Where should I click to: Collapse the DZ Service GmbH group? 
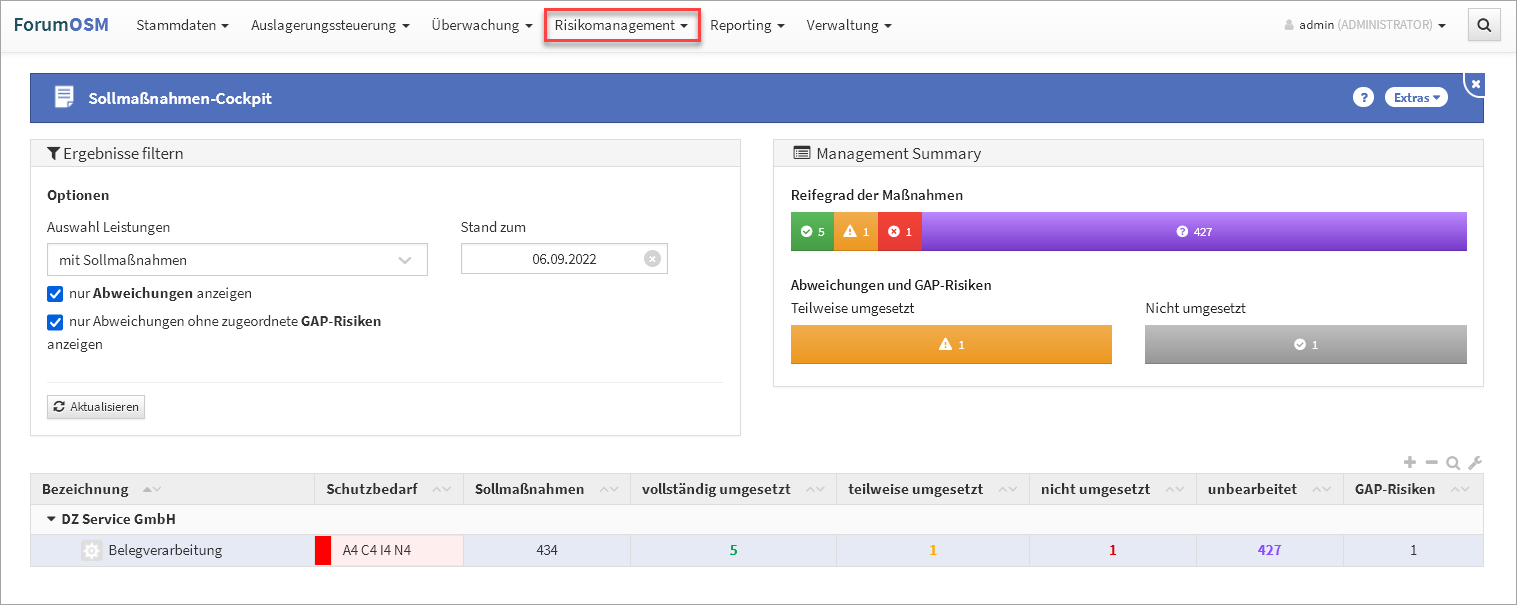51,519
